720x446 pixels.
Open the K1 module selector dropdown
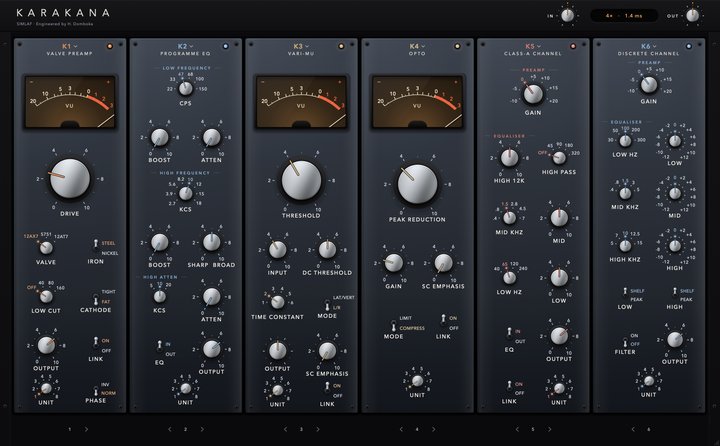coord(70,46)
